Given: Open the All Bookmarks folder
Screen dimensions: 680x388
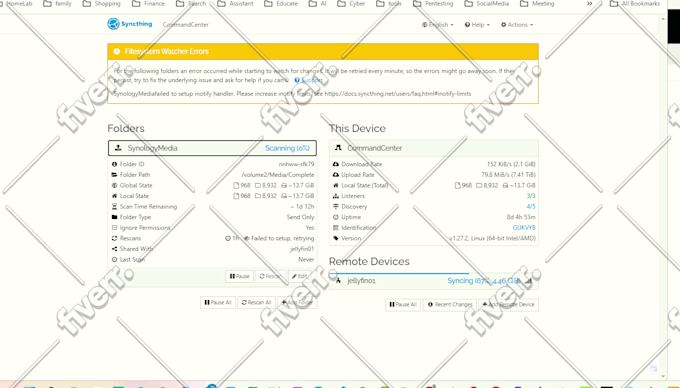Looking at the screenshot, I should click(x=635, y=4).
